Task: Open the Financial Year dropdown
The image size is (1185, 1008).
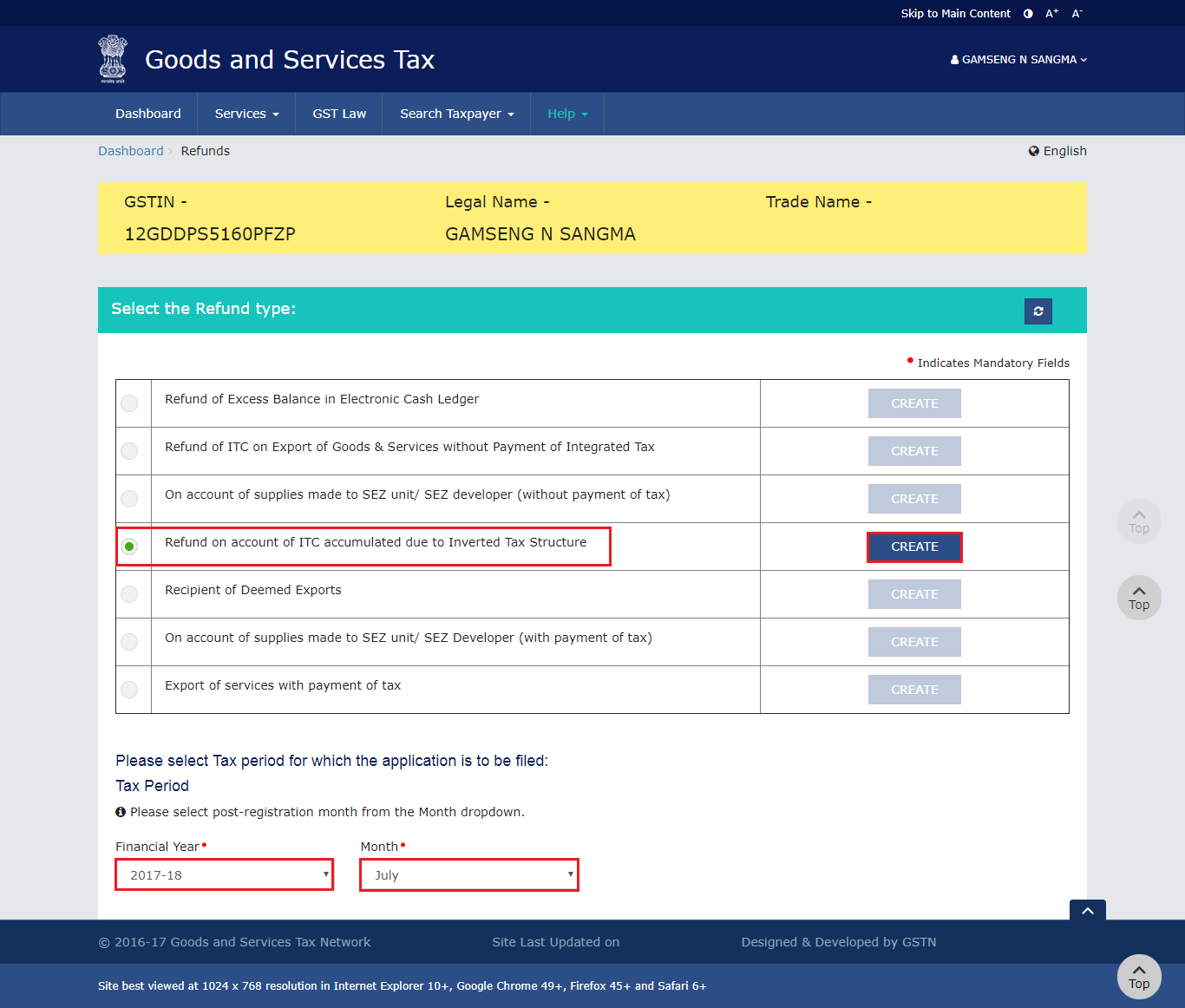Action: click(x=224, y=874)
